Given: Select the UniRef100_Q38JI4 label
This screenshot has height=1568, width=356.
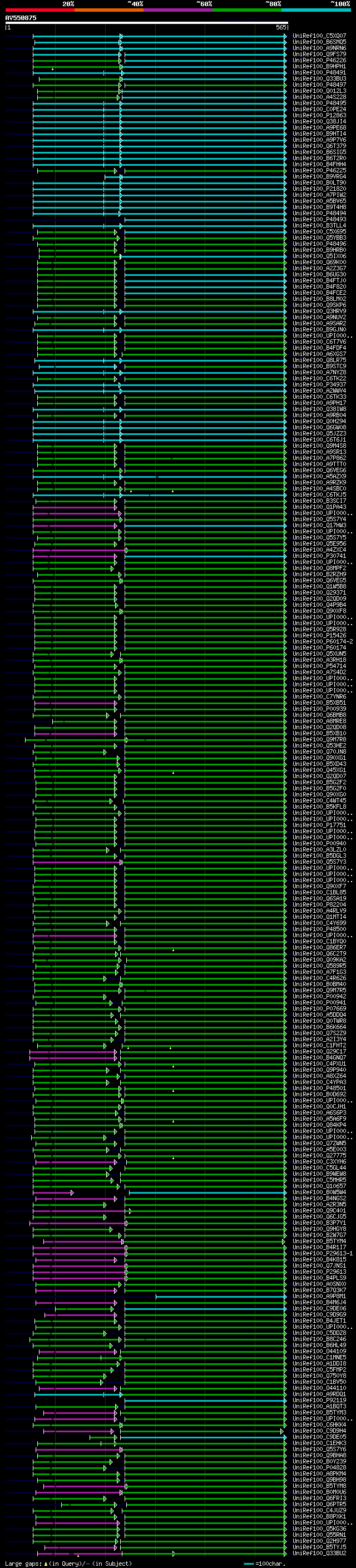Looking at the screenshot, I should tap(319, 121).
